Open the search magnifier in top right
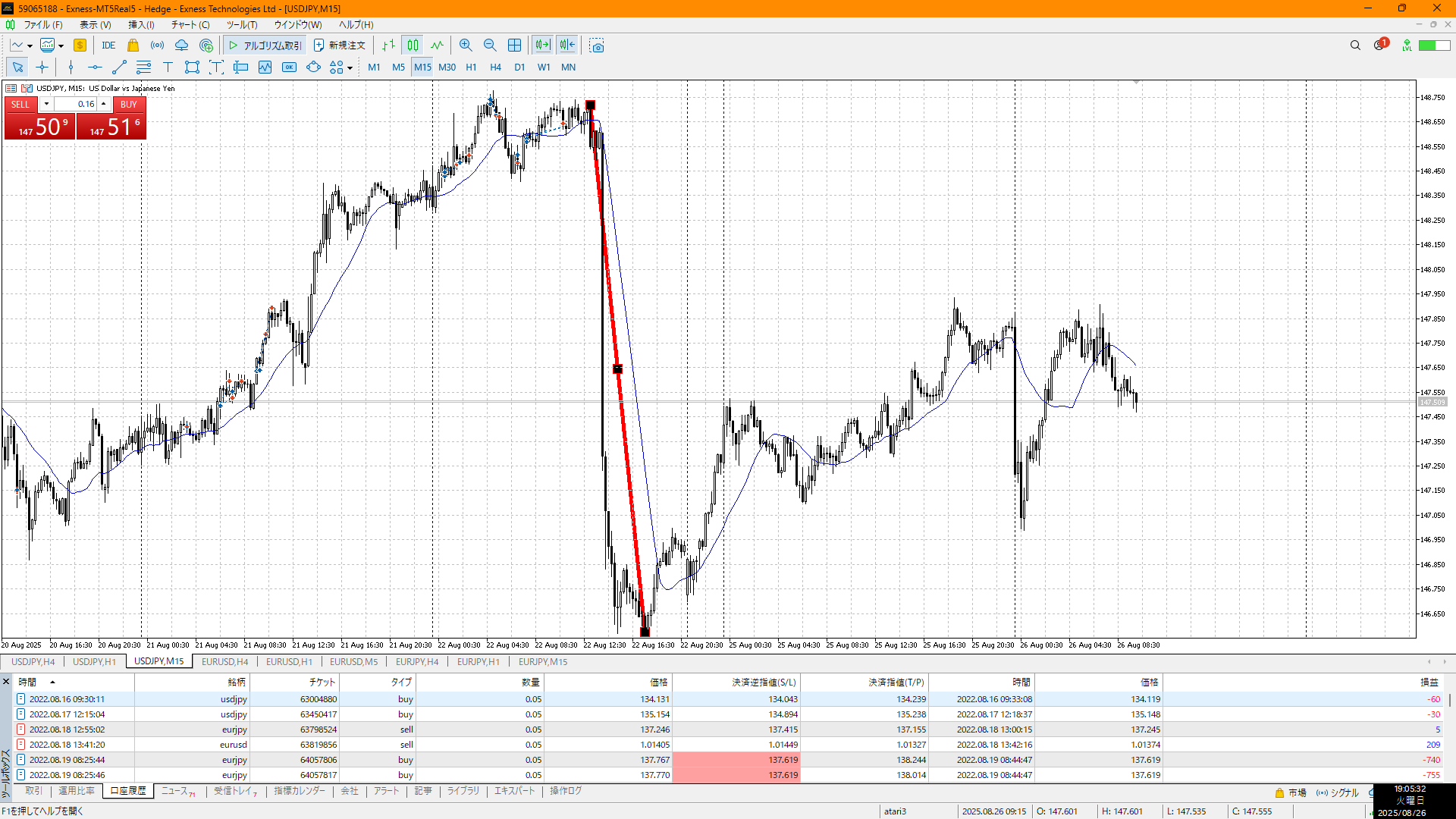This screenshot has height=819, width=1456. pos(1355,45)
